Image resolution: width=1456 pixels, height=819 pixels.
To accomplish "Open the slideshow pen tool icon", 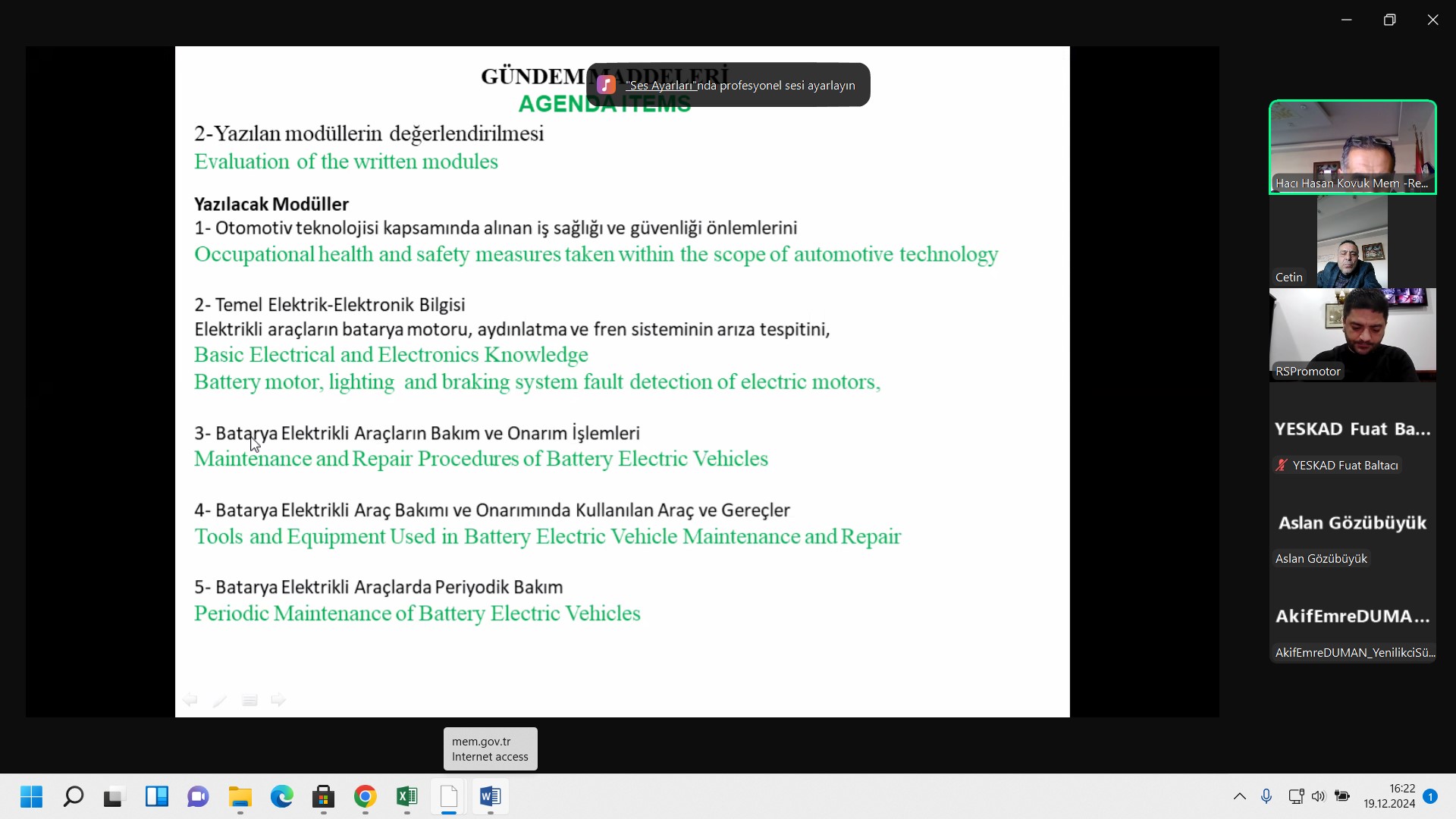I will tap(220, 700).
